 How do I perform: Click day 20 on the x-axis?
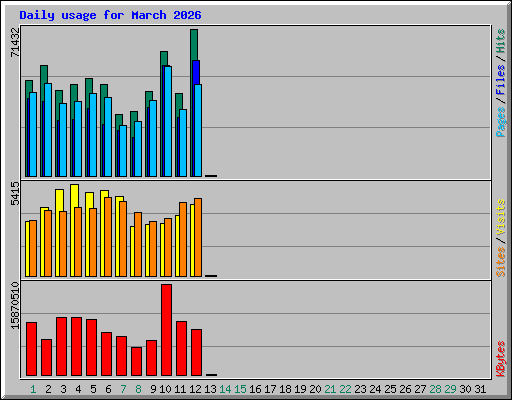pos(315,389)
